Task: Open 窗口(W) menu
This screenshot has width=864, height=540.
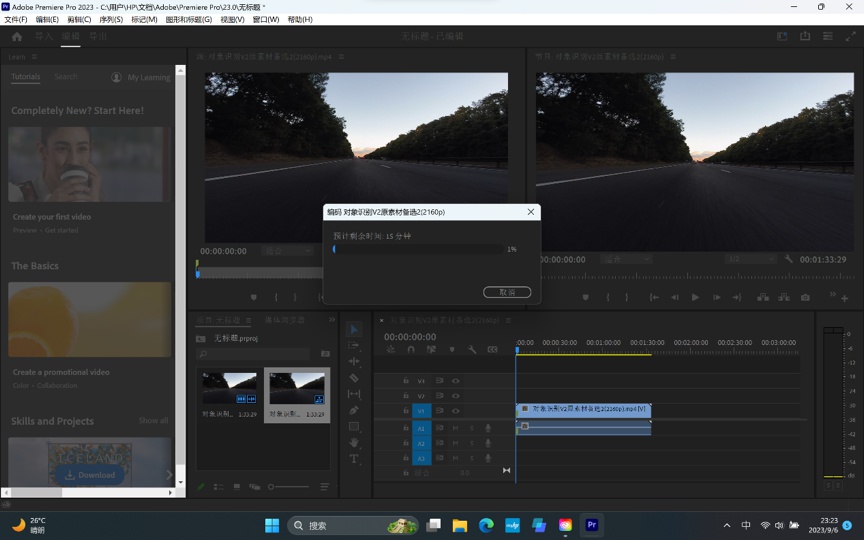Action: click(266, 19)
